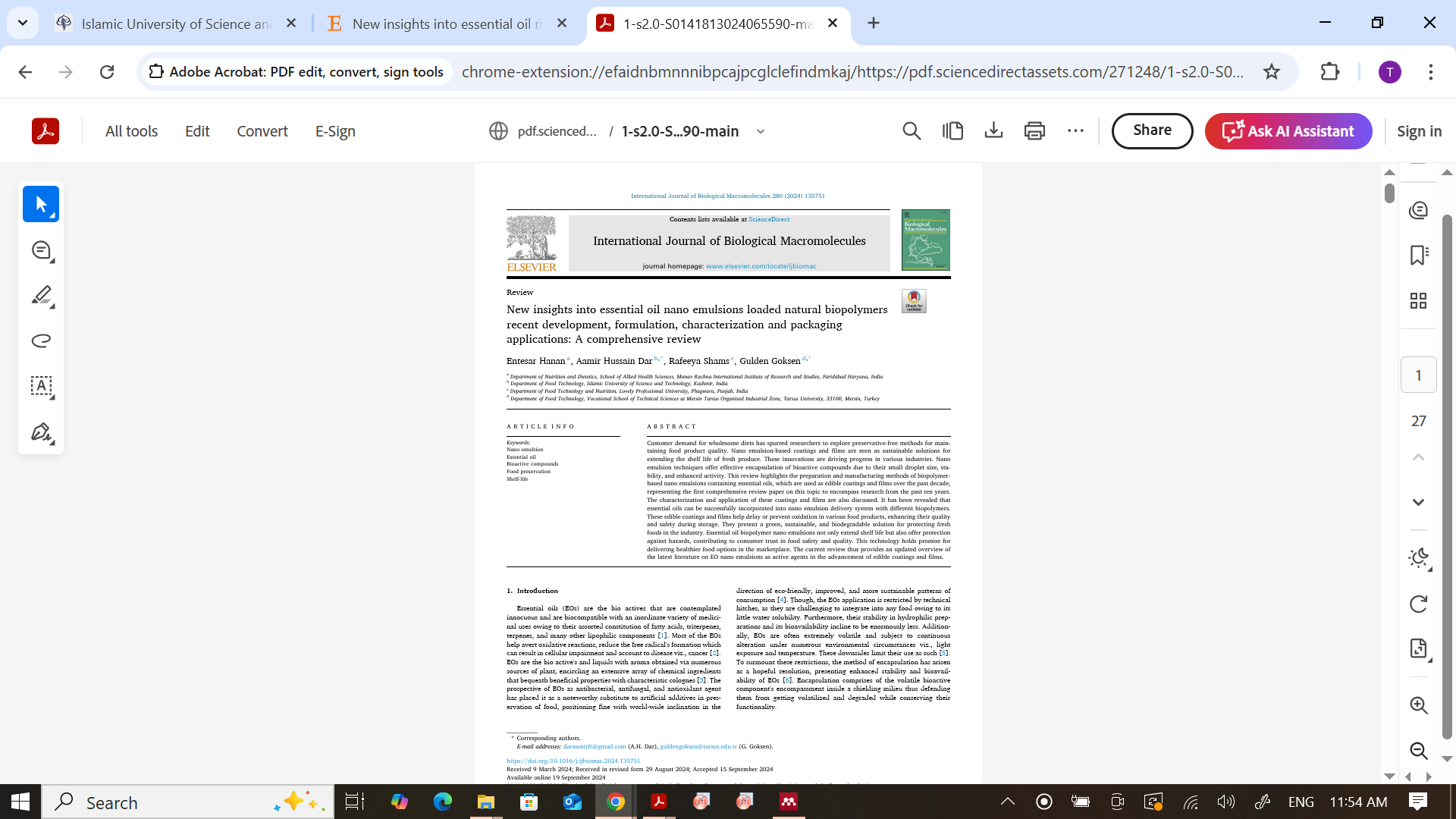Bookmark this page with star icon
The image size is (1456, 819).
tap(1272, 72)
